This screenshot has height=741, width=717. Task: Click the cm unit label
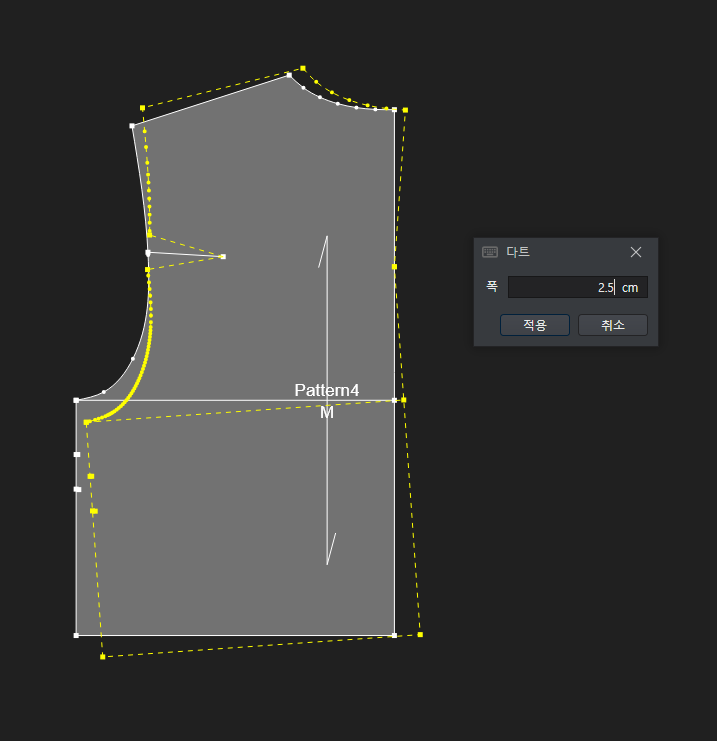[630, 288]
